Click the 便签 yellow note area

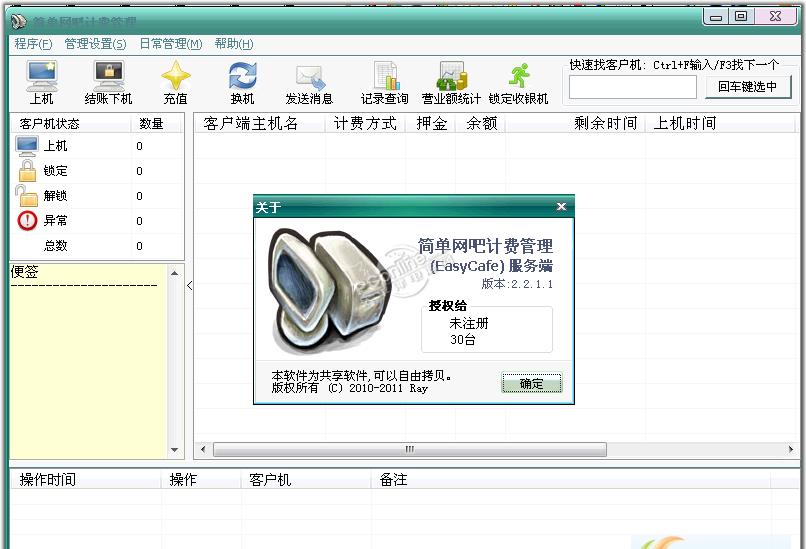pyautogui.click(x=88, y=361)
